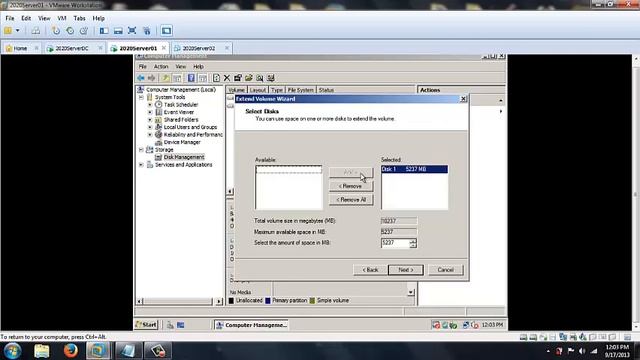Click the Next button in the wizard

[x=406, y=270]
